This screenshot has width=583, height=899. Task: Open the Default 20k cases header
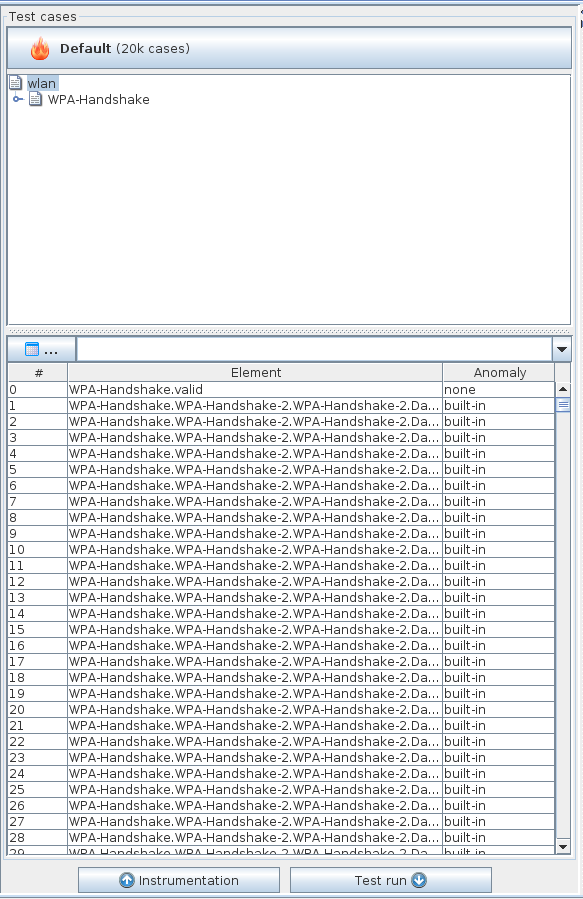point(289,48)
